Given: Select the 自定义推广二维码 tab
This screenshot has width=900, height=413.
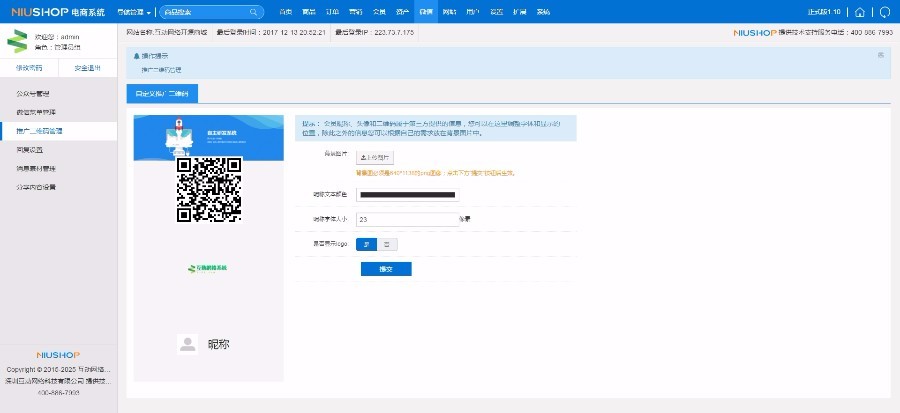Looking at the screenshot, I should tap(162, 93).
